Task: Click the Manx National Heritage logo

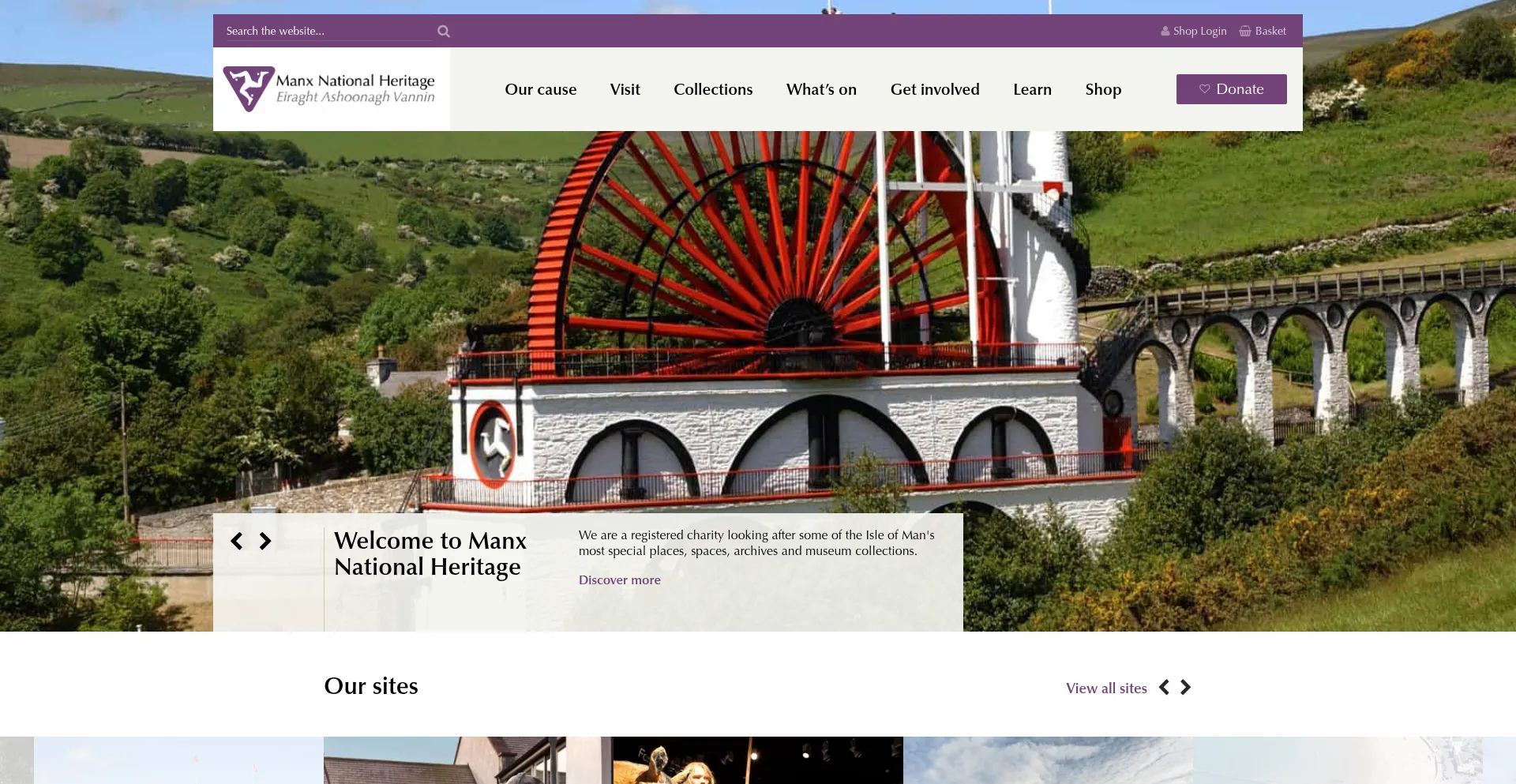Action: click(x=329, y=88)
